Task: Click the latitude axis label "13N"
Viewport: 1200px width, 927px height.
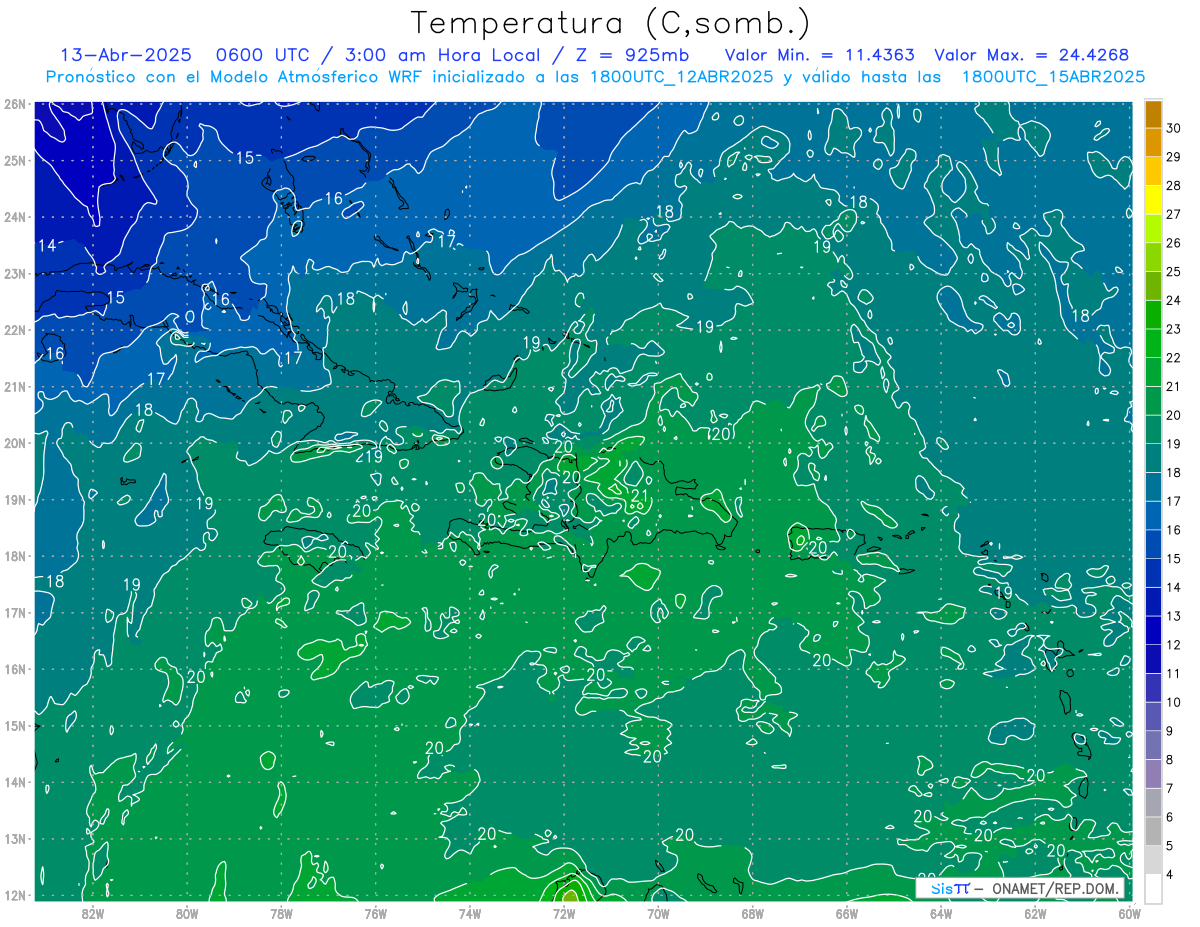Action: [x=14, y=838]
